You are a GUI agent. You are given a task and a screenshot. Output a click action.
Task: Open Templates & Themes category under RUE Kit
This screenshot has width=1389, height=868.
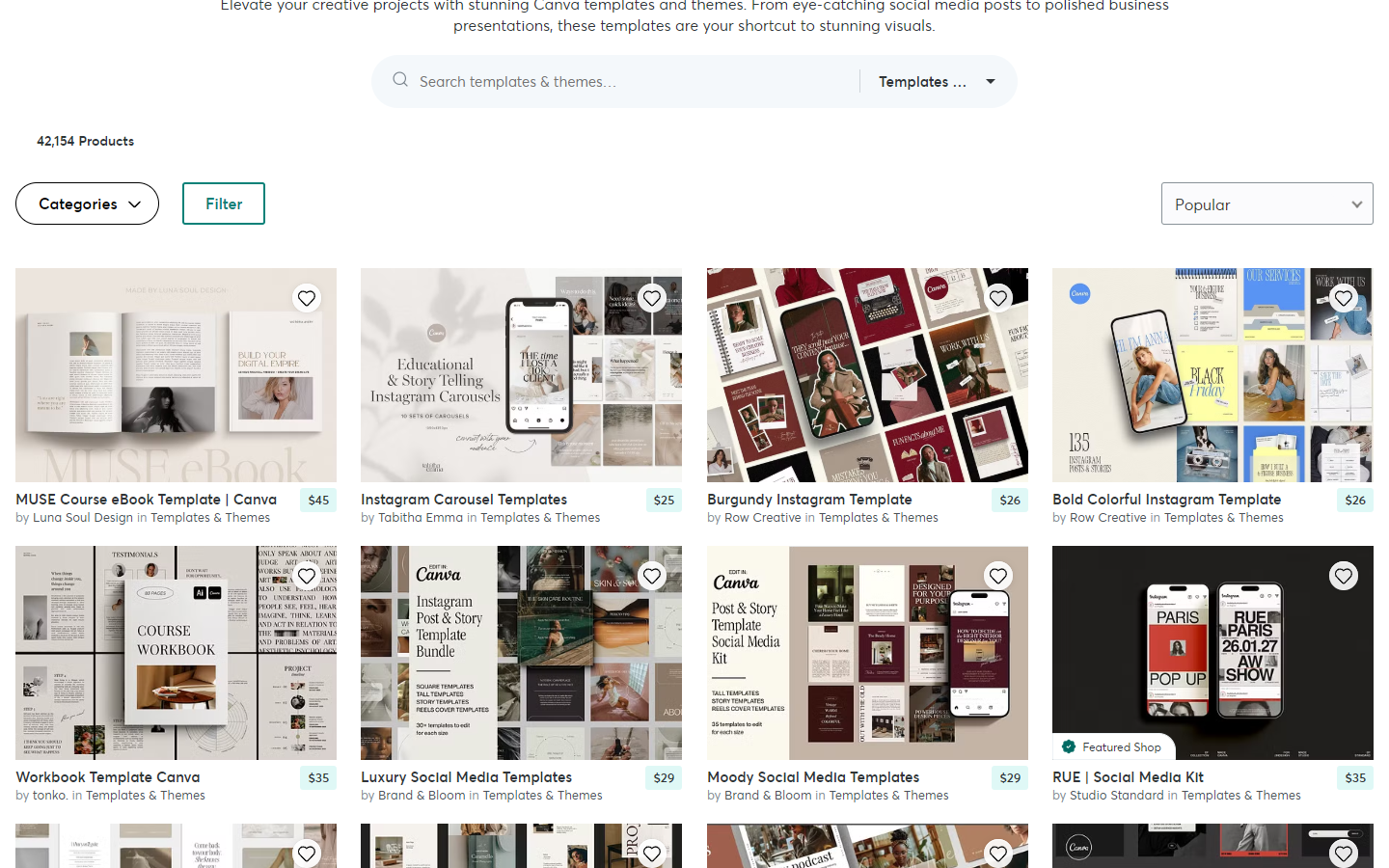tap(1241, 796)
